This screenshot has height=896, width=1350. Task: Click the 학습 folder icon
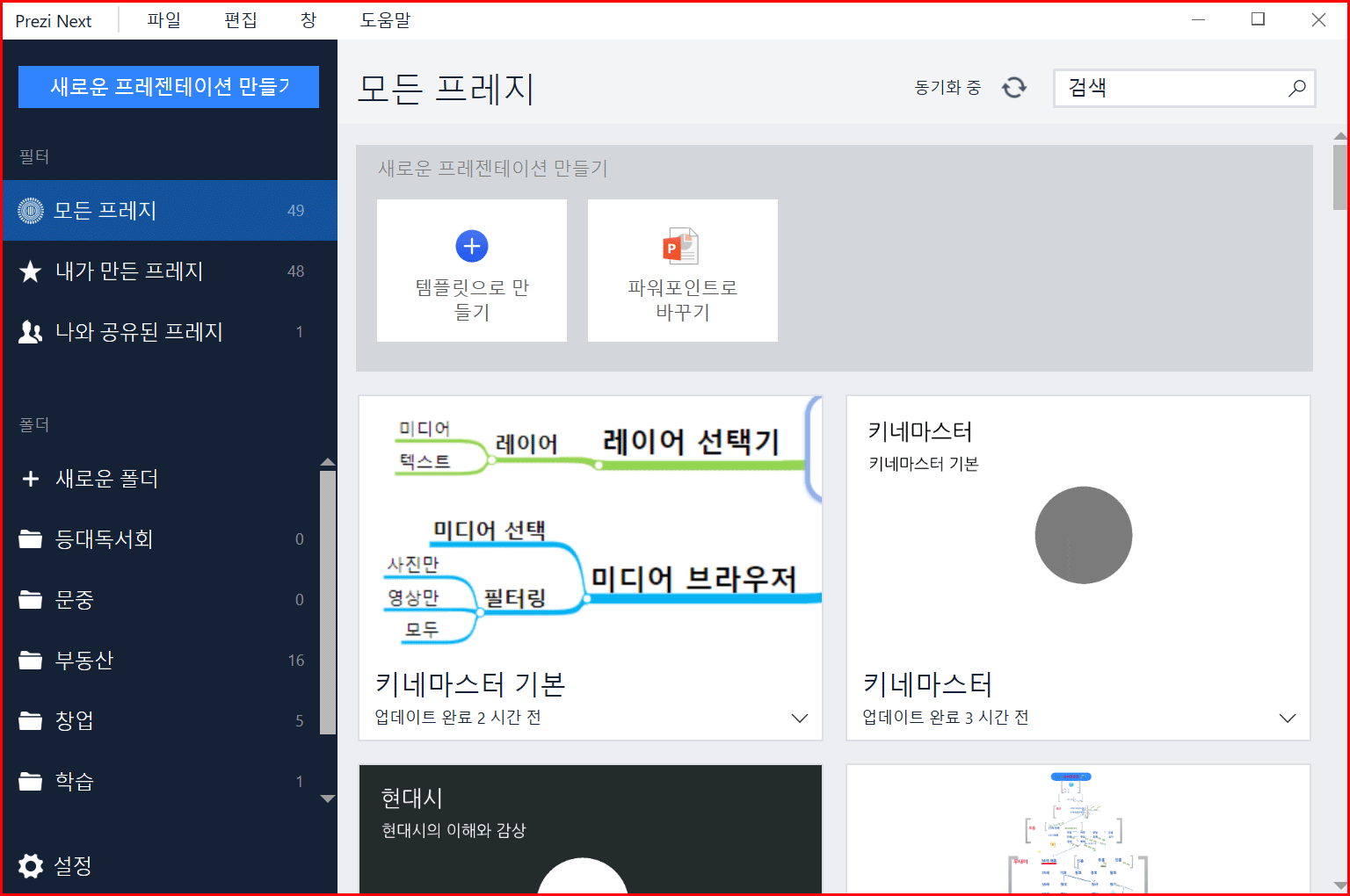[31, 782]
